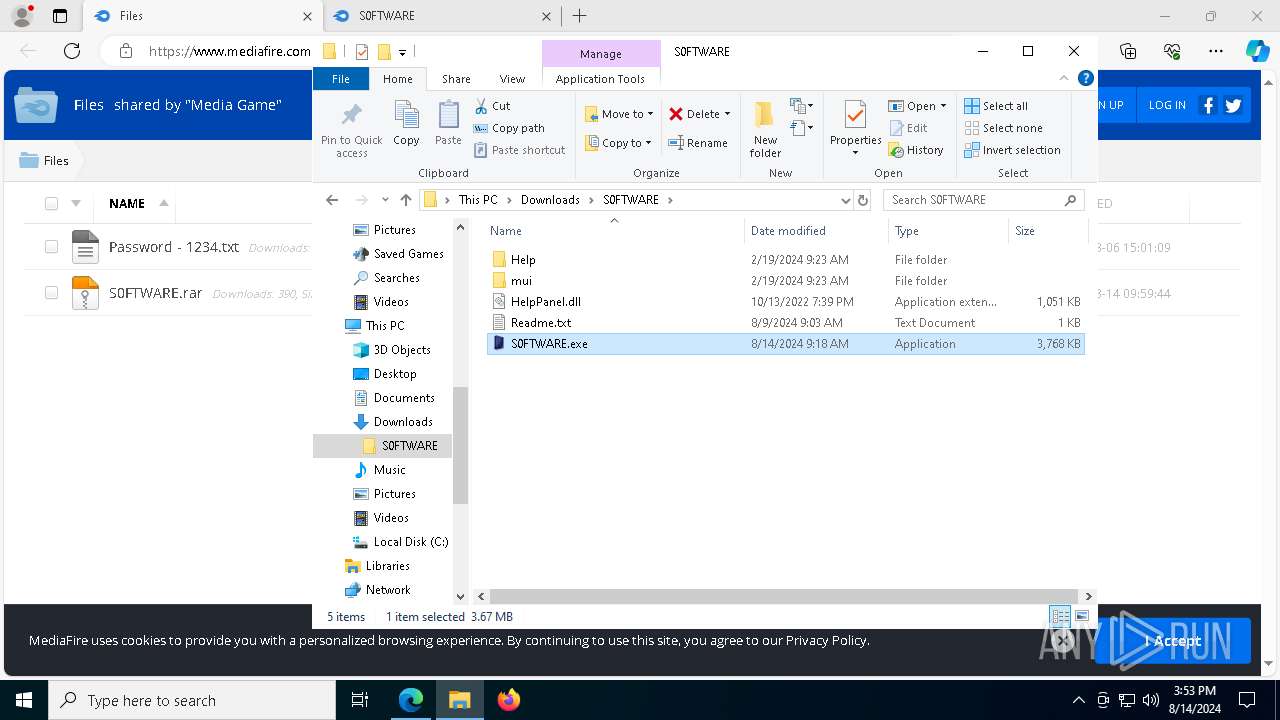Select Desktop in navigation pane
This screenshot has width=1280, height=720.
395,374
